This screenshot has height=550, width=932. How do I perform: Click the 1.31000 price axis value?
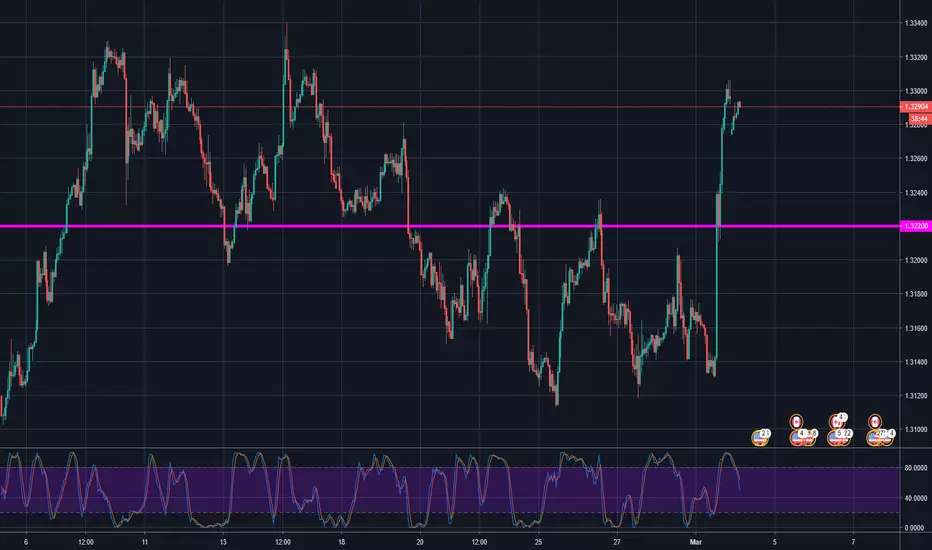click(x=916, y=429)
